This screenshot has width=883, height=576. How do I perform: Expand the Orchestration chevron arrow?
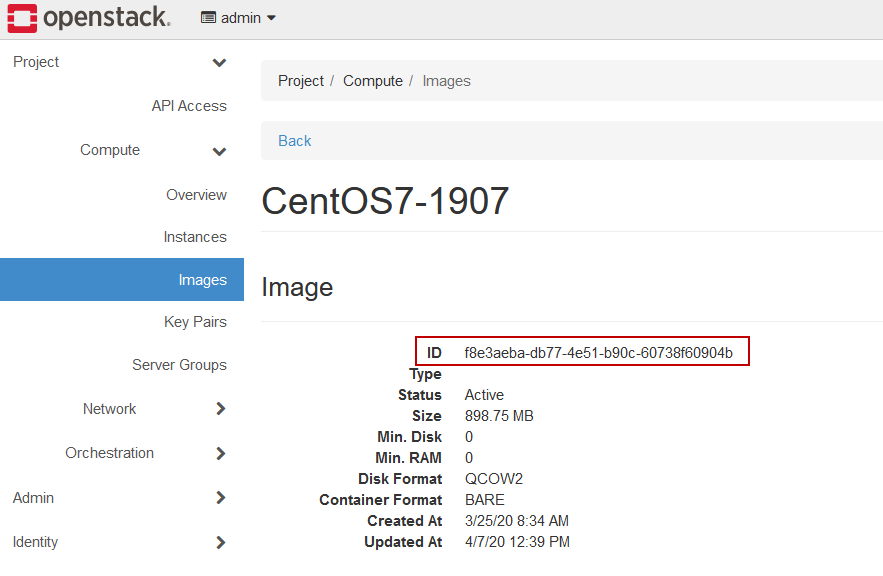(x=220, y=453)
